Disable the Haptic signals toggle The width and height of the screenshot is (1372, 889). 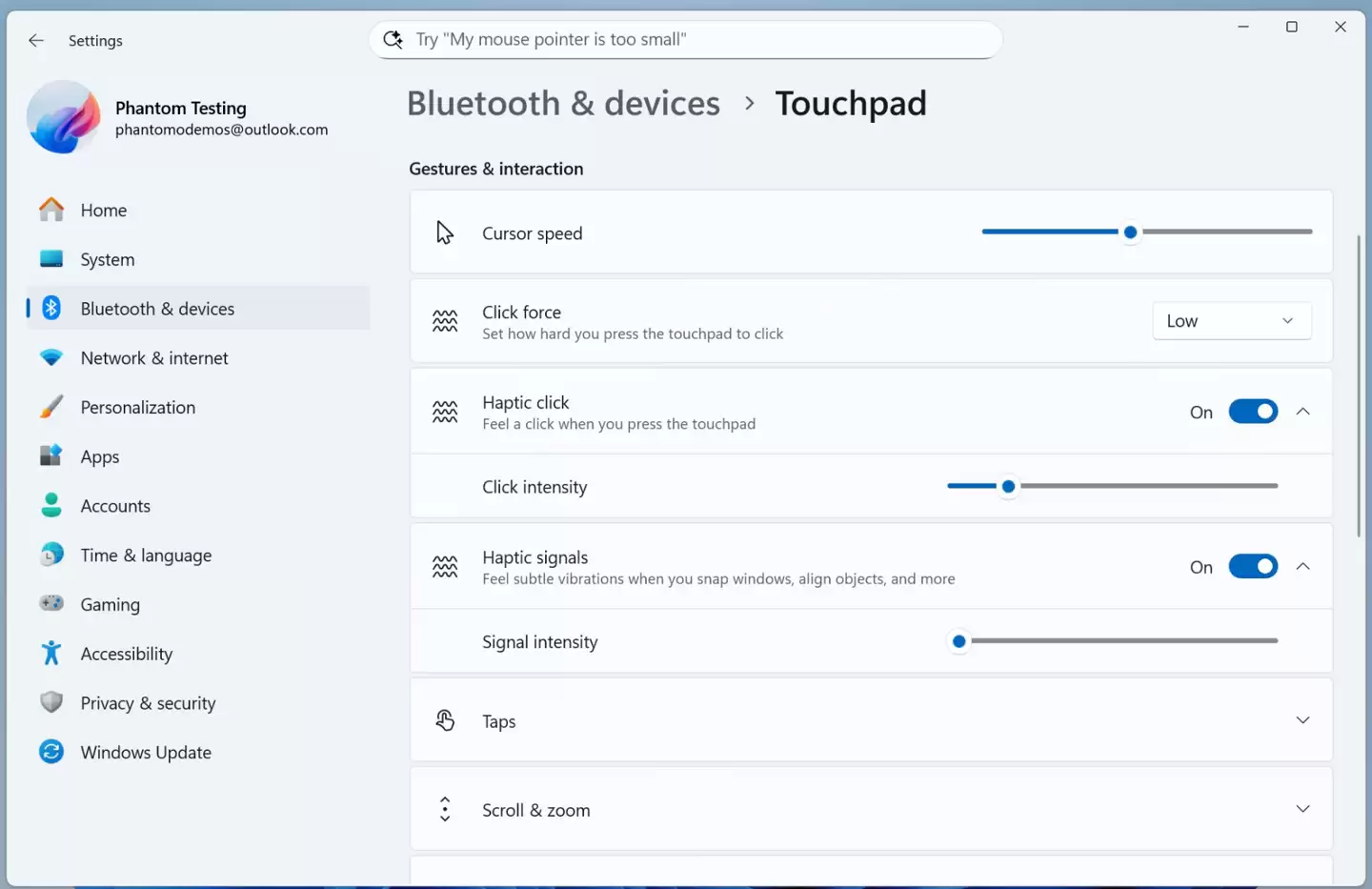click(x=1252, y=567)
